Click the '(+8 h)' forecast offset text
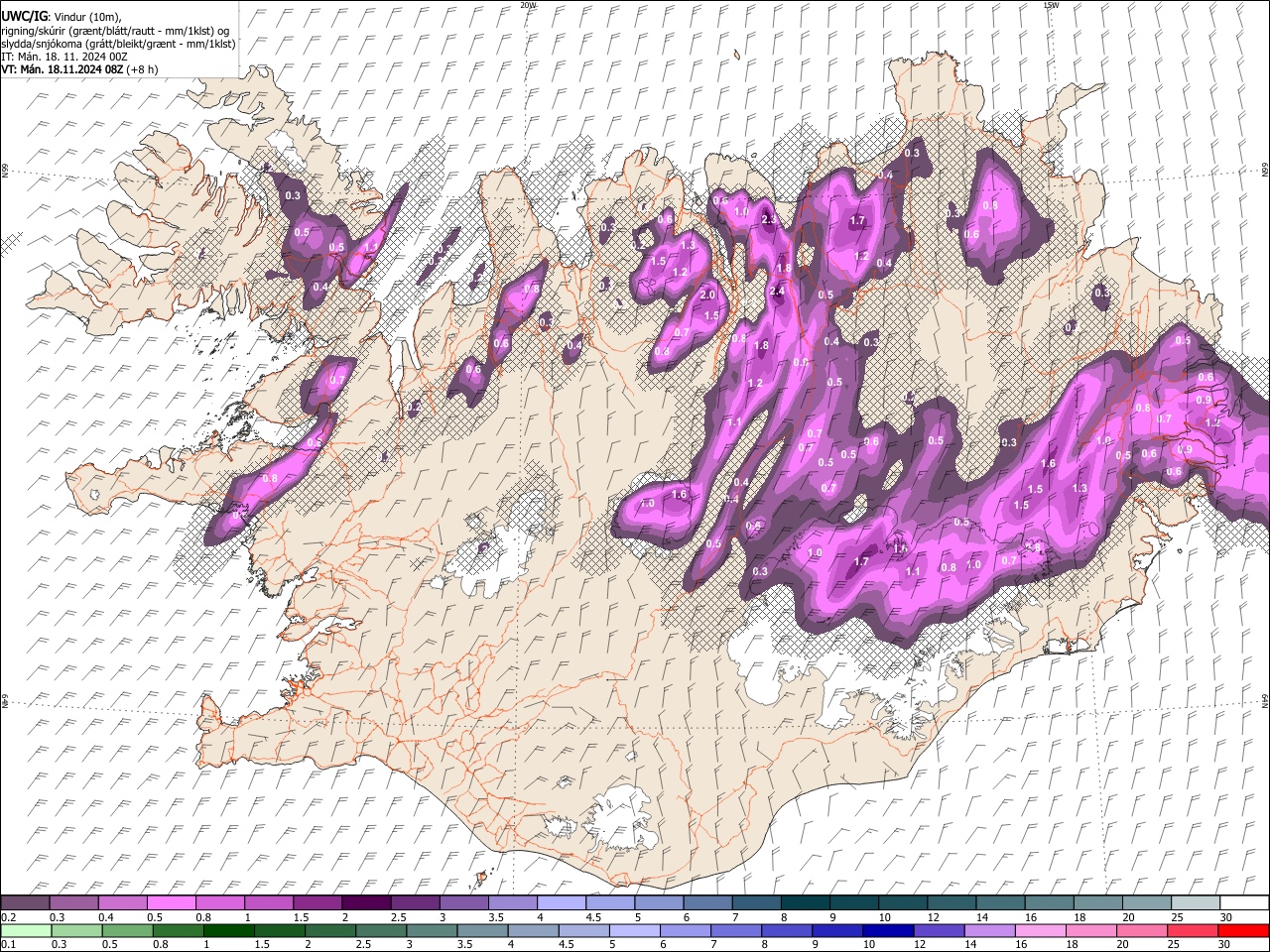This screenshot has width=1270, height=952. click(142, 69)
